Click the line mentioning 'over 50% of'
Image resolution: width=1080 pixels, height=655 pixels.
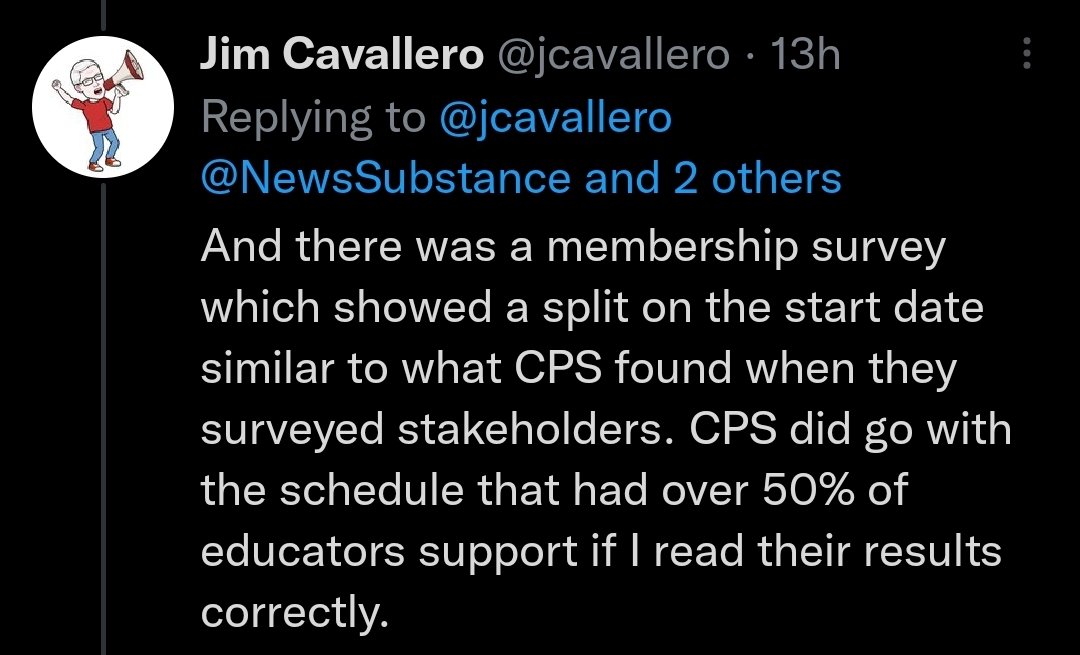tap(554, 490)
